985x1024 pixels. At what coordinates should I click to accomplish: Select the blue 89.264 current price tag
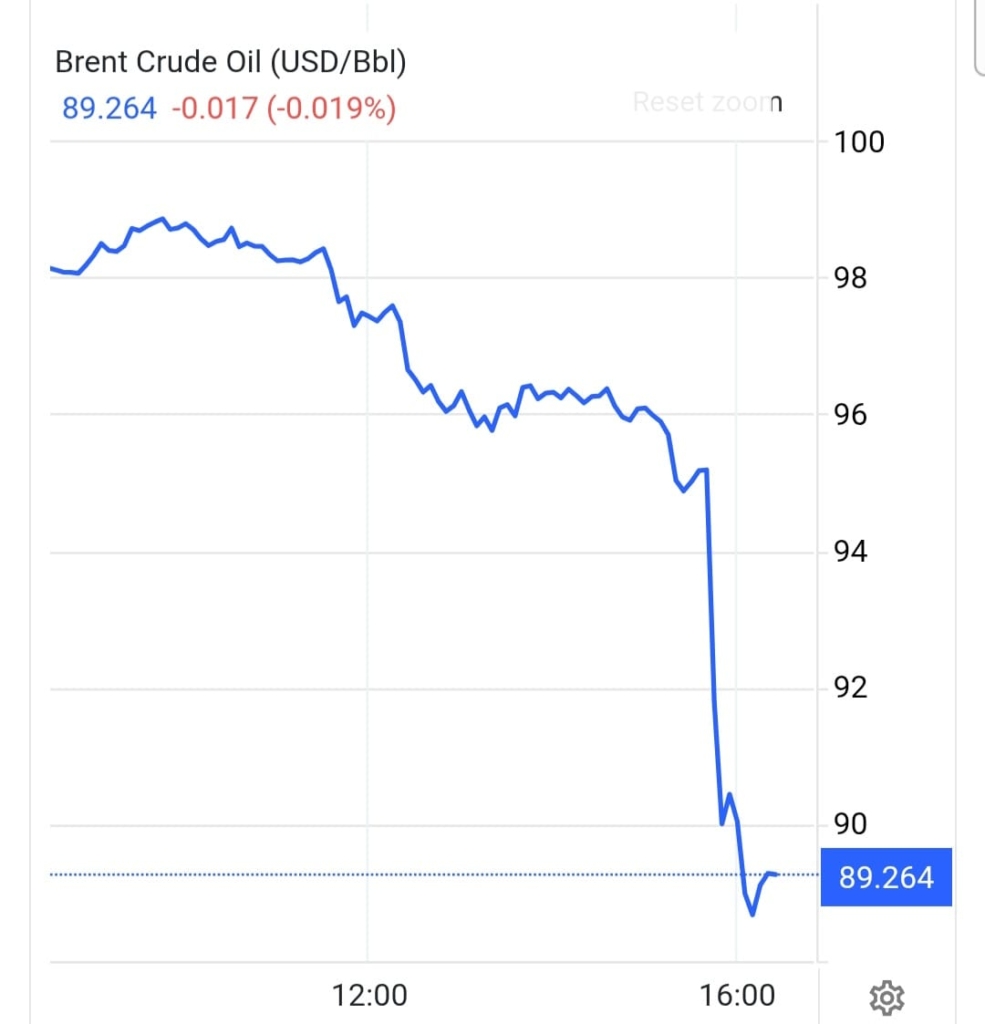886,877
